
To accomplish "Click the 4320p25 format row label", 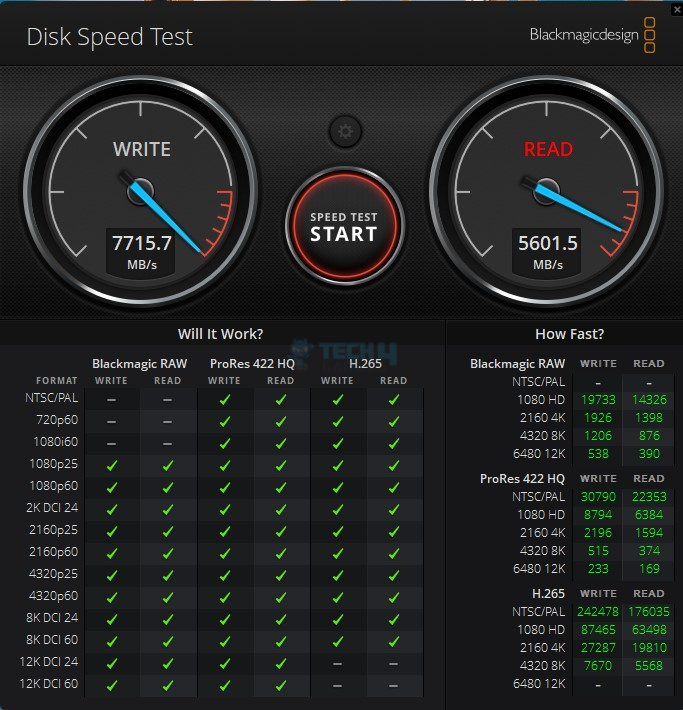I will (53, 574).
